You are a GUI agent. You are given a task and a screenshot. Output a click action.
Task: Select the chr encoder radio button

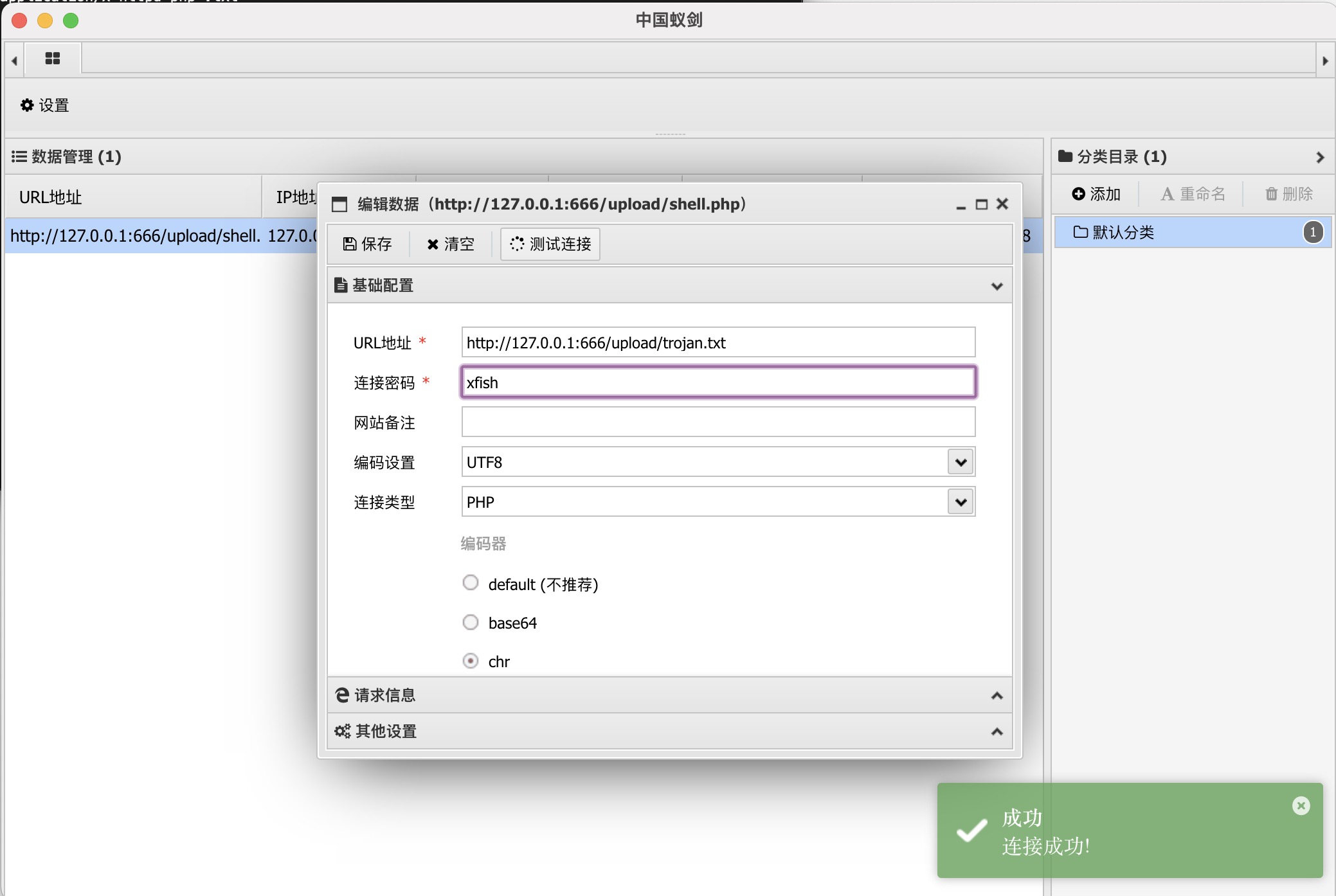471,661
